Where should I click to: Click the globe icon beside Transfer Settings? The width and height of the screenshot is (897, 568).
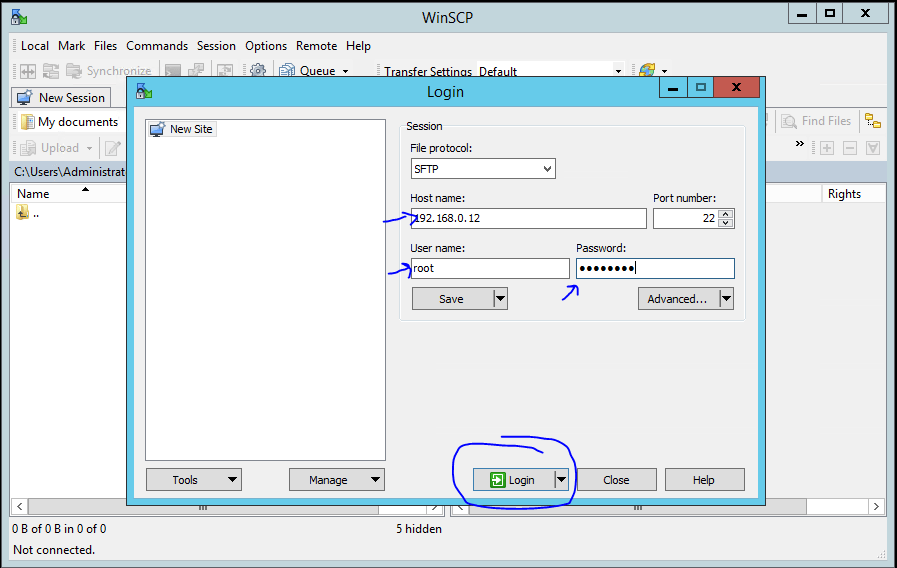[646, 71]
